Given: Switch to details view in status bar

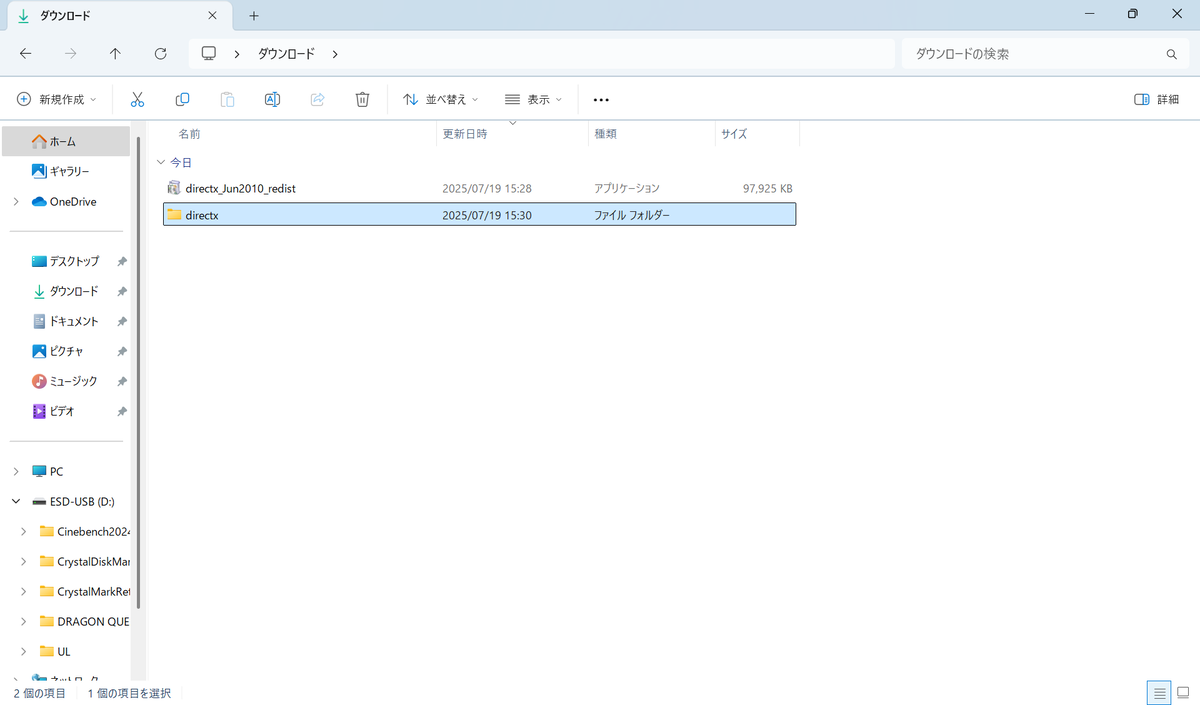Looking at the screenshot, I should 1159,692.
